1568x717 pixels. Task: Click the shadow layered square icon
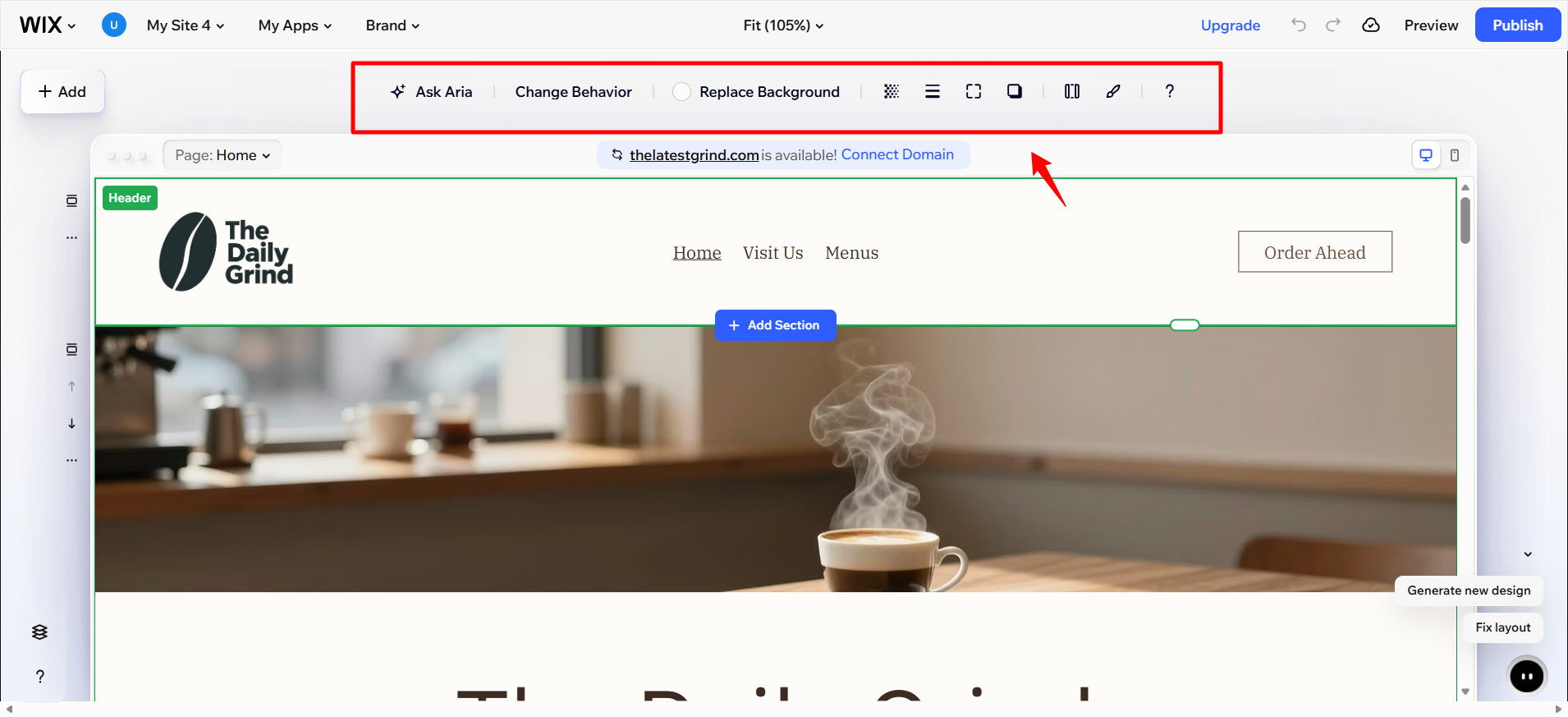click(x=1015, y=91)
